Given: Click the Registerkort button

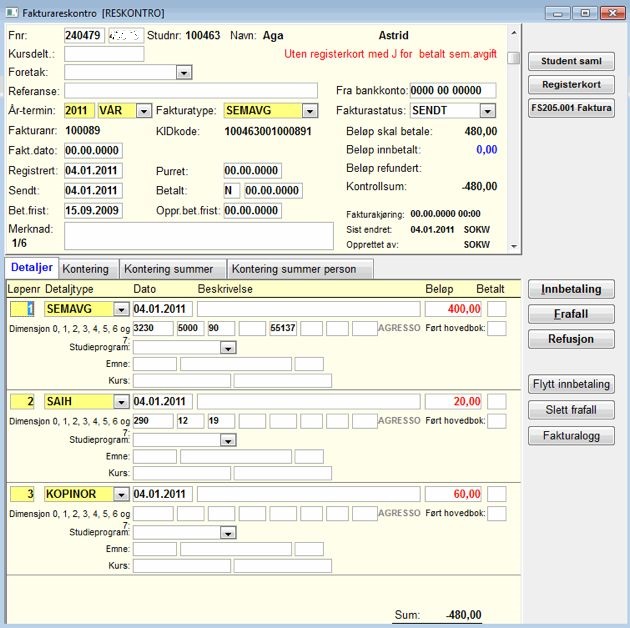Looking at the screenshot, I should [x=571, y=84].
